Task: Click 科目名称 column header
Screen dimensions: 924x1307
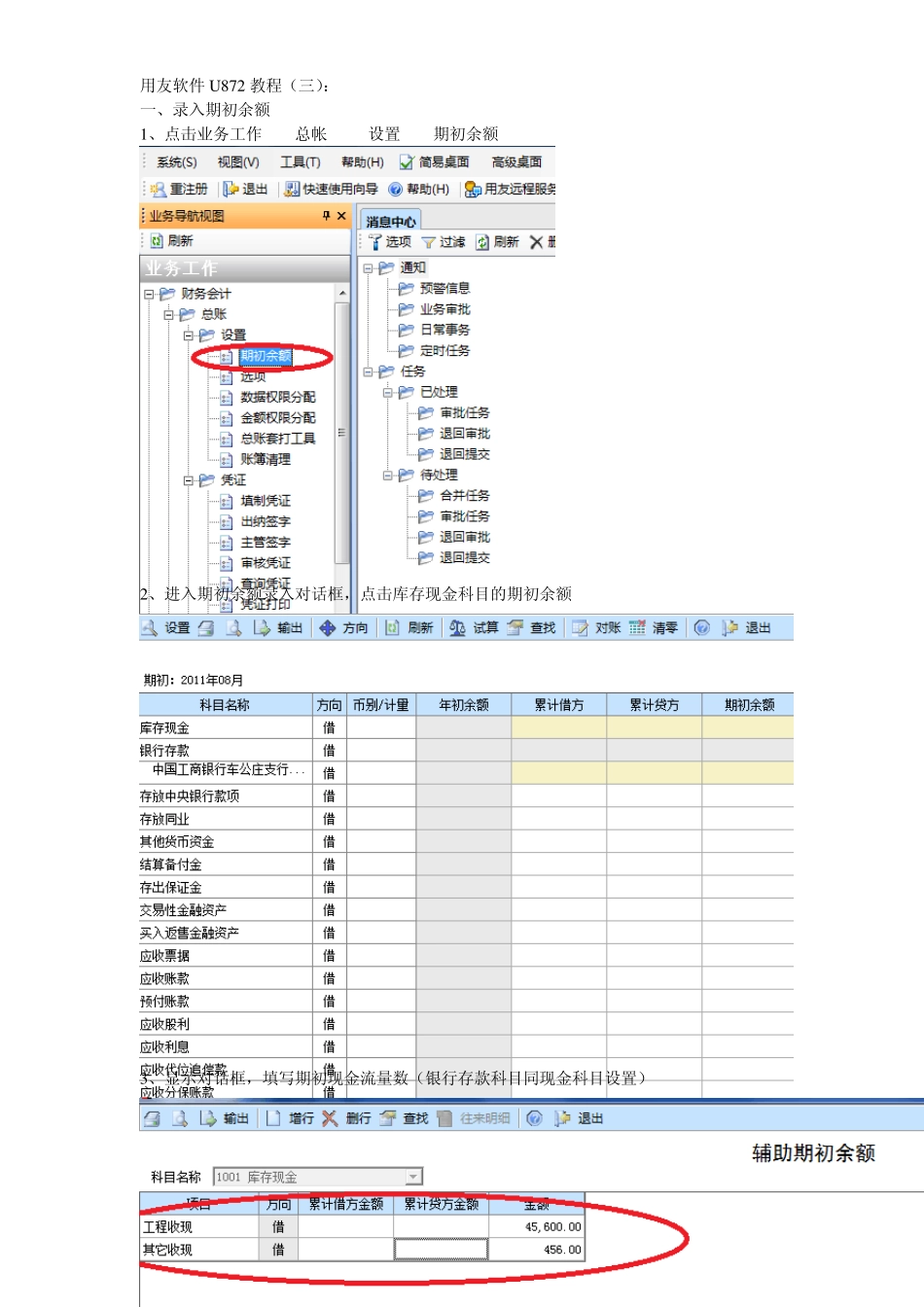Action: coord(225,705)
